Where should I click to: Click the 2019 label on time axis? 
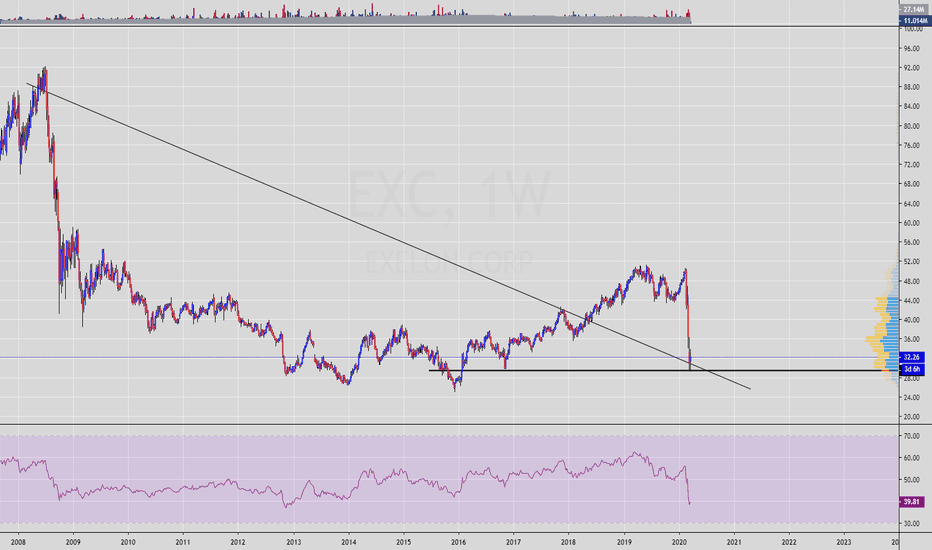(x=624, y=542)
